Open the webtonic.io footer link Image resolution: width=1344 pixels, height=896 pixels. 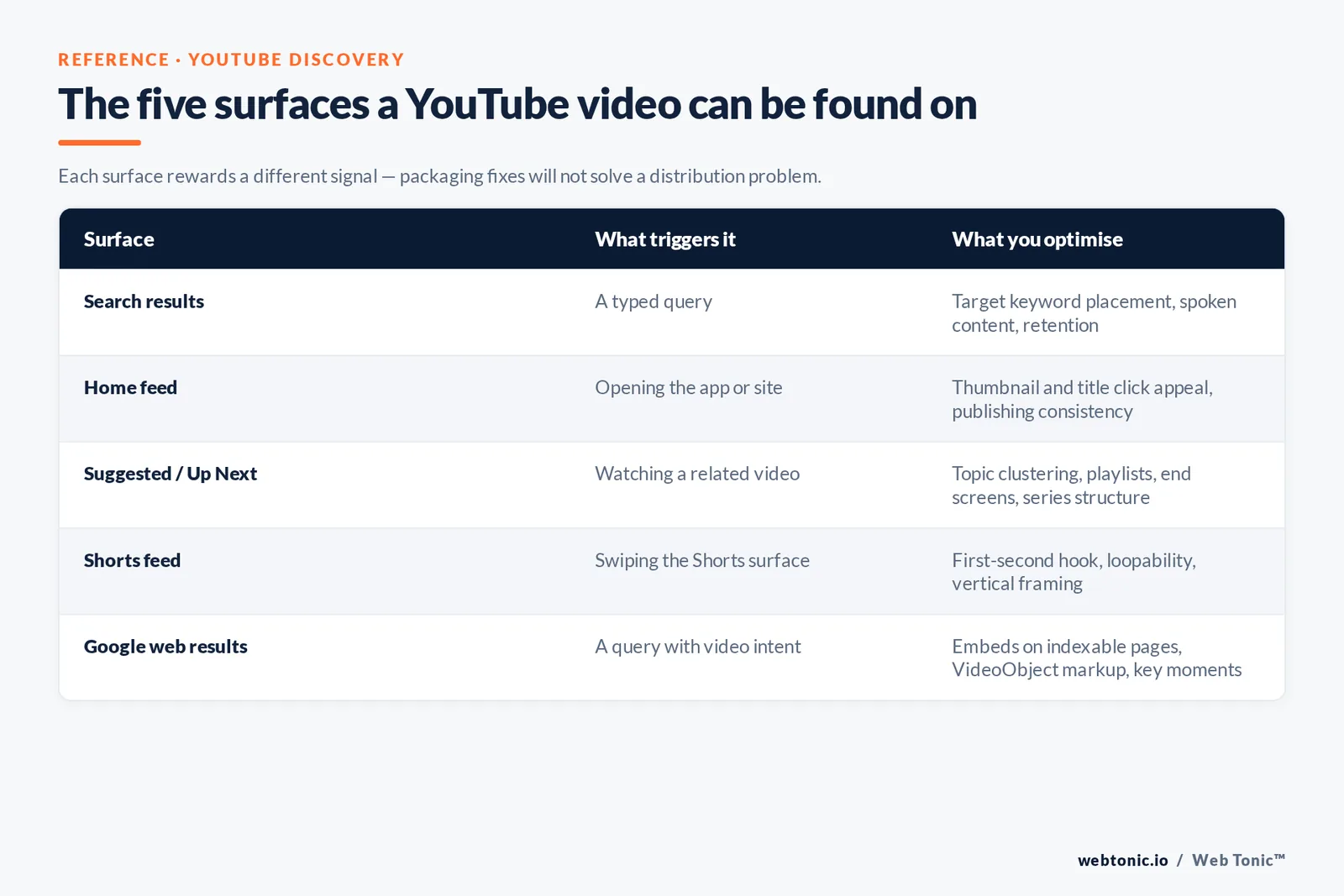pos(1122,860)
